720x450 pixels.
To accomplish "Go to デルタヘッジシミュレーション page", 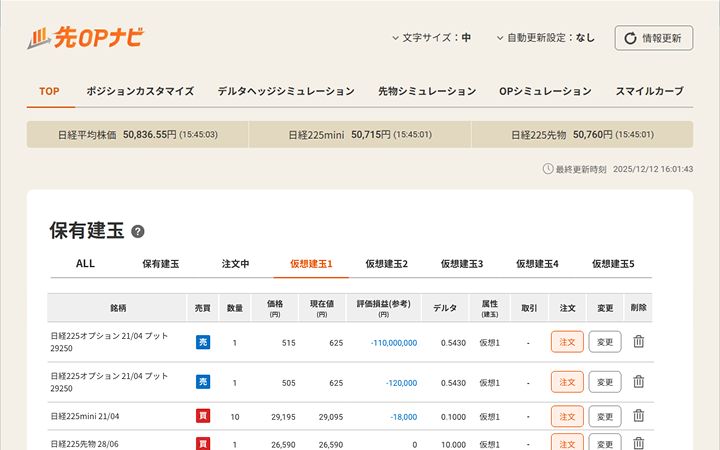I will 286,91.
